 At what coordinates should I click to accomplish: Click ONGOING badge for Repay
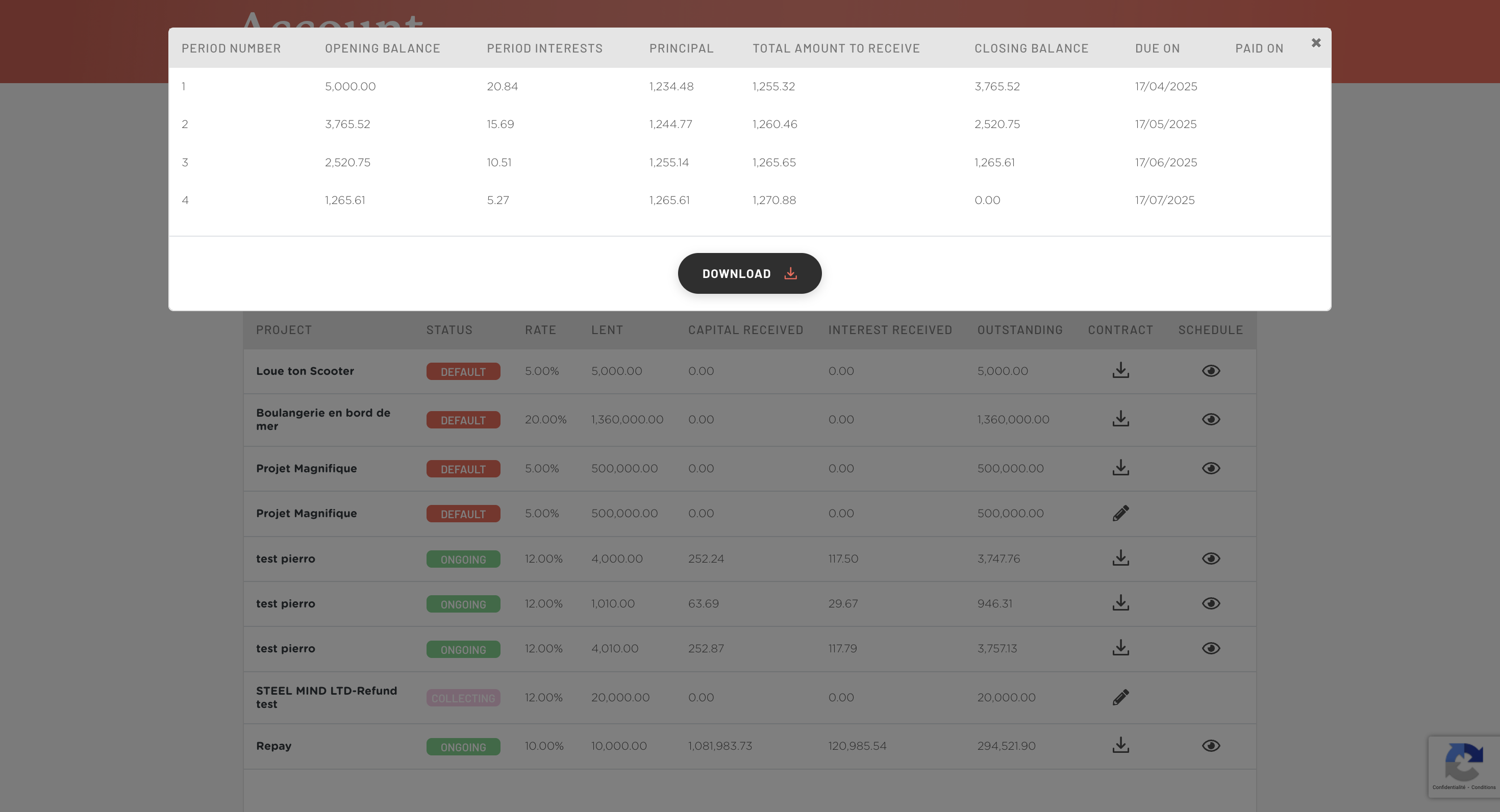[x=463, y=747]
